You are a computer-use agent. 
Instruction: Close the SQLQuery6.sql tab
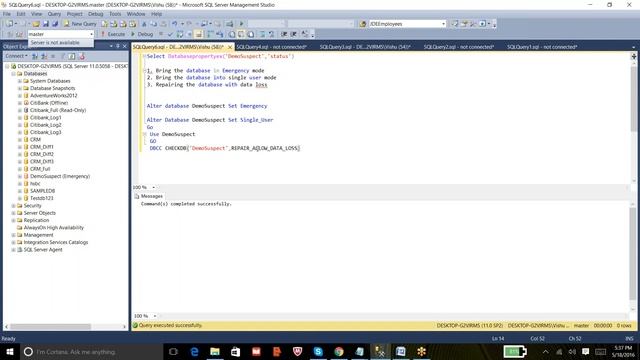point(230,47)
